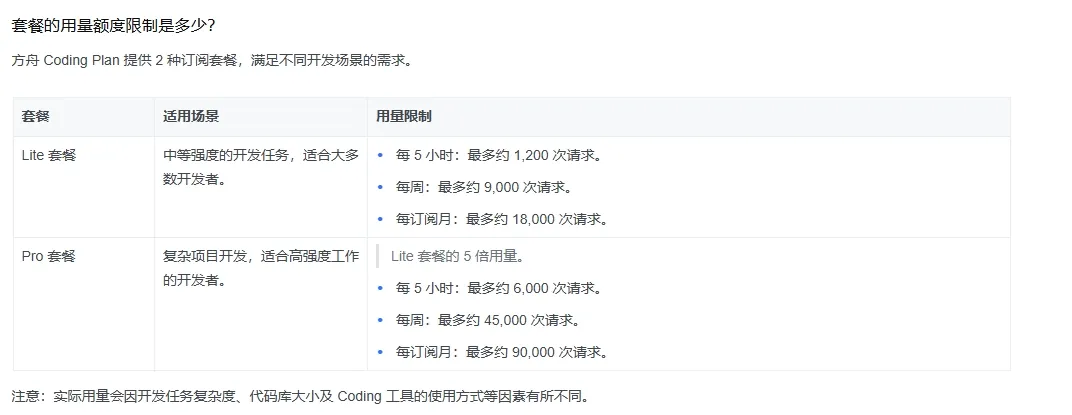Click the description 复杂项目开发
Screen dimensions: 1072x415
point(260,269)
